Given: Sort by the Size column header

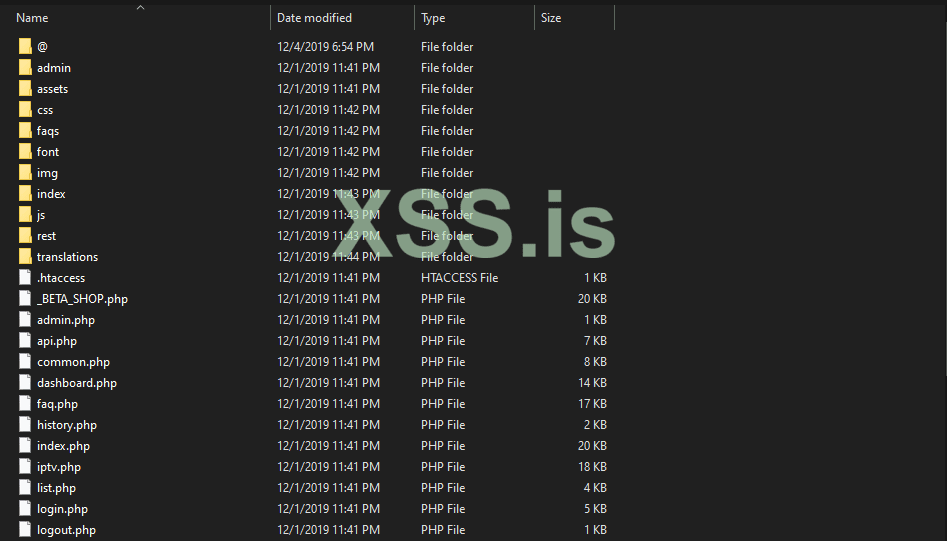Looking at the screenshot, I should pos(551,18).
